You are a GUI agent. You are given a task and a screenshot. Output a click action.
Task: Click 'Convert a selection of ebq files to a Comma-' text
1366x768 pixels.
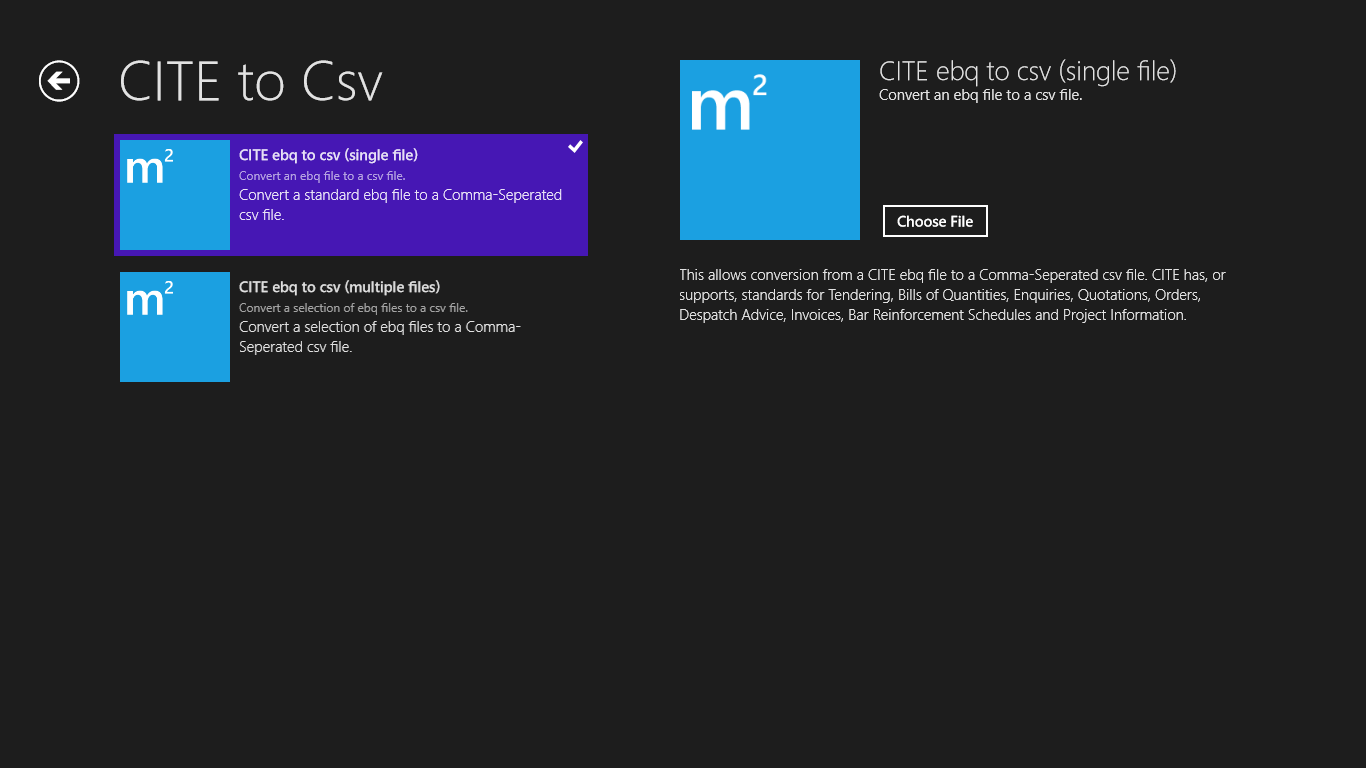coord(379,327)
